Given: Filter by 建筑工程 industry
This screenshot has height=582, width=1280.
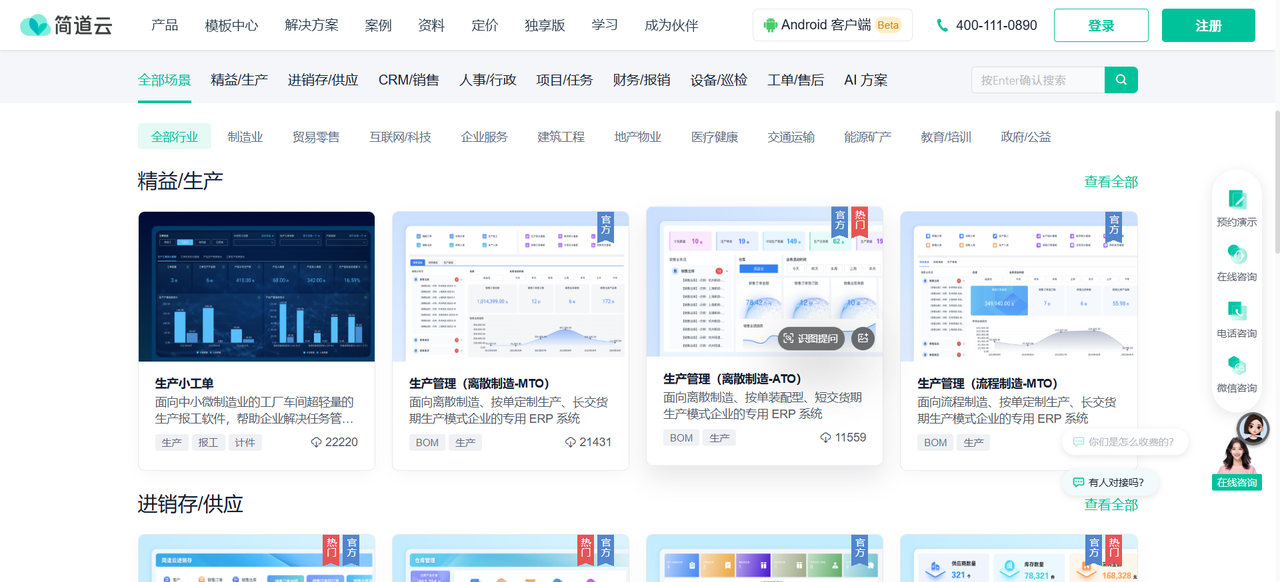Looking at the screenshot, I should [x=561, y=137].
